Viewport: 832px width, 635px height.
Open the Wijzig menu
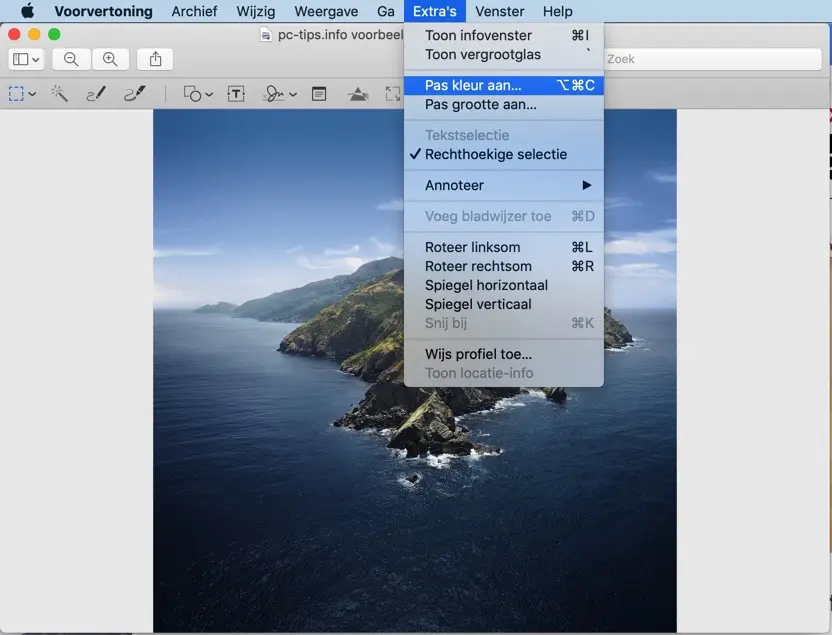click(256, 11)
